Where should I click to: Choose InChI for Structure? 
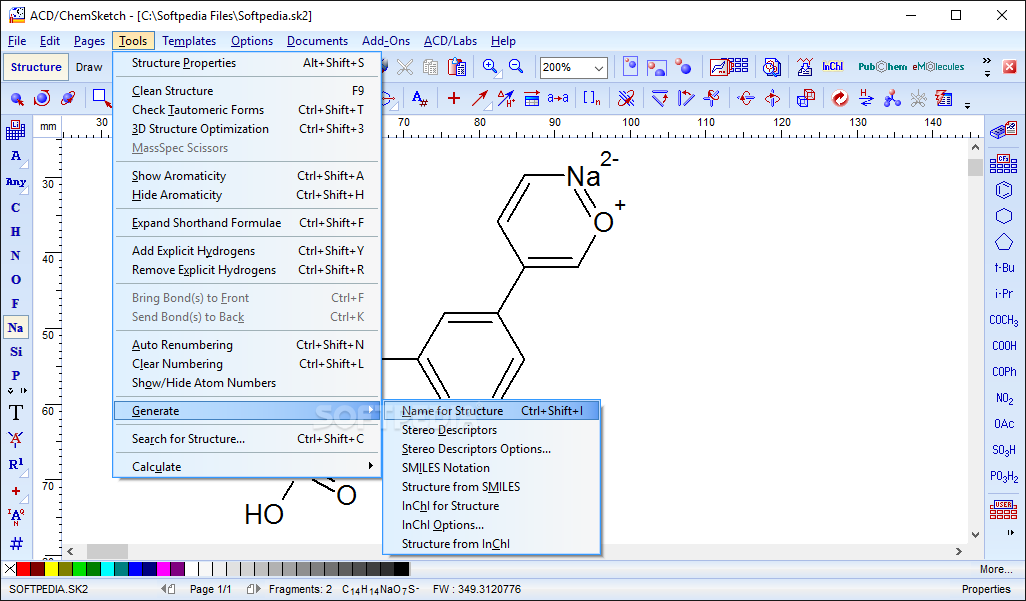coord(491,506)
